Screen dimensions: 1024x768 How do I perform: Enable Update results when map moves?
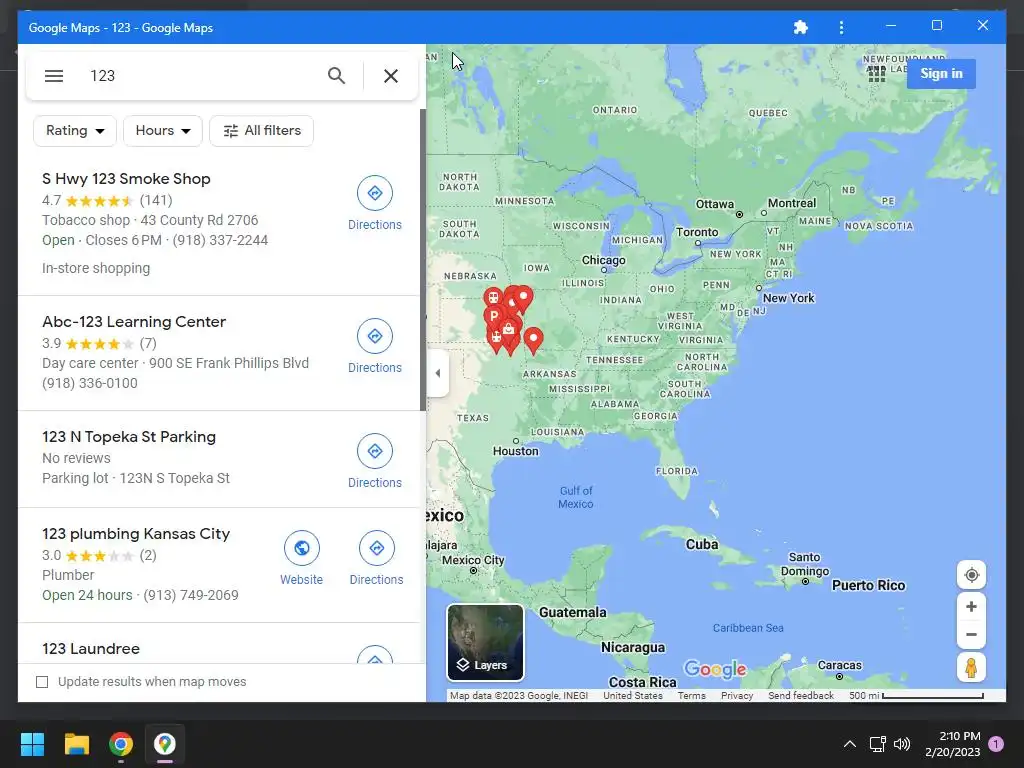(x=42, y=682)
